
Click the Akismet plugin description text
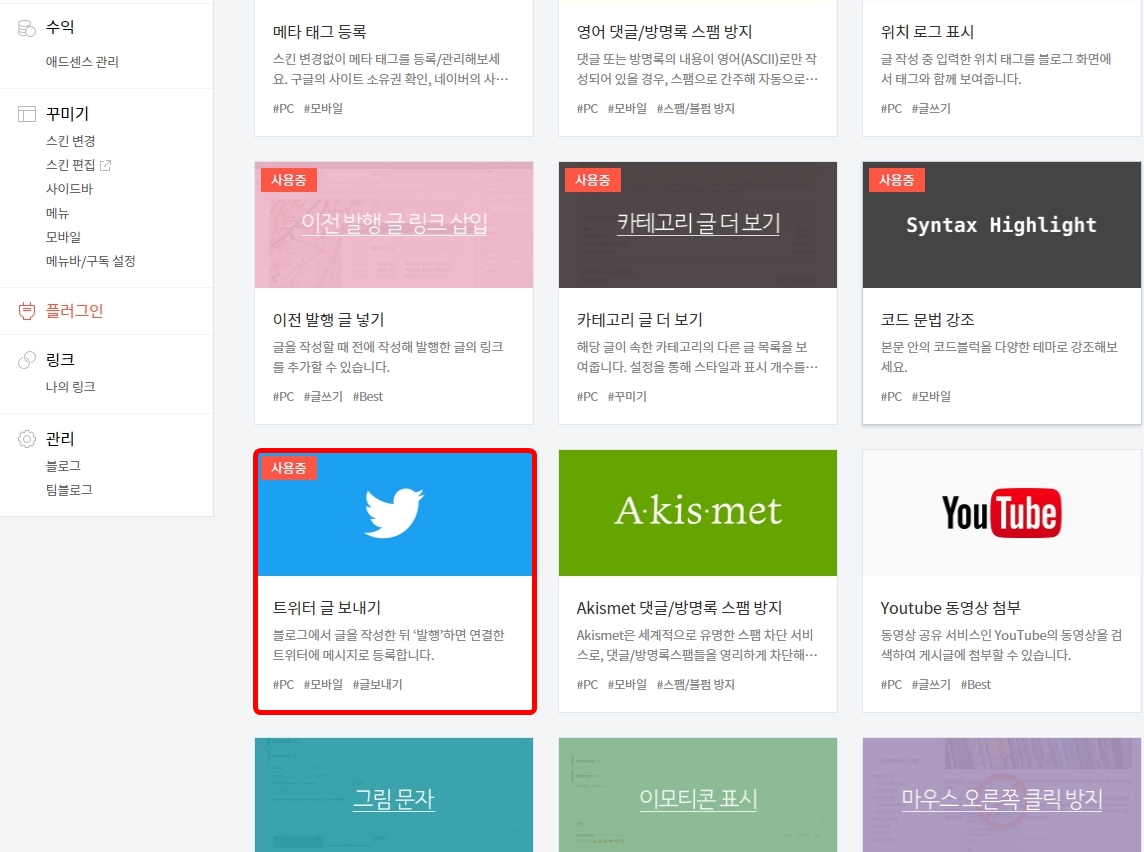click(x=697, y=645)
